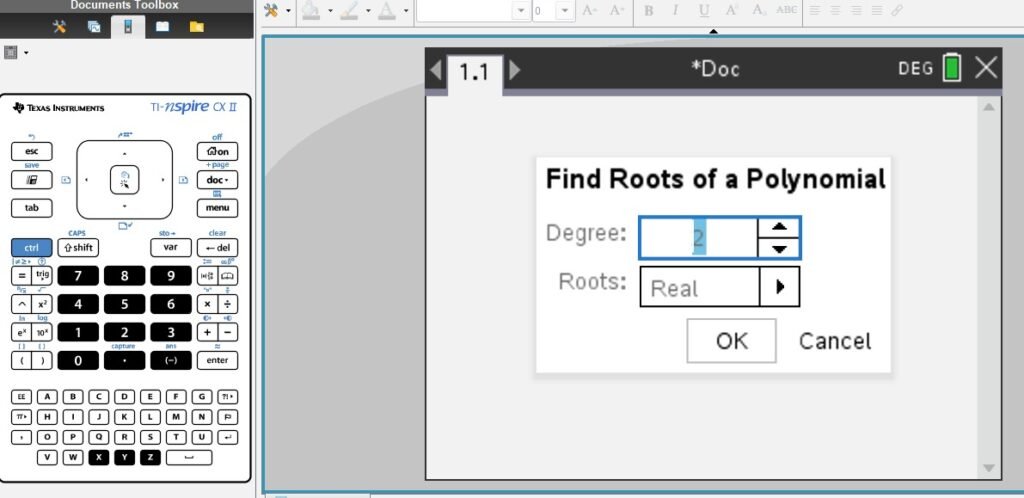Confirm the dialog with OK
Viewport: 1024px width, 498px height.
tap(731, 341)
